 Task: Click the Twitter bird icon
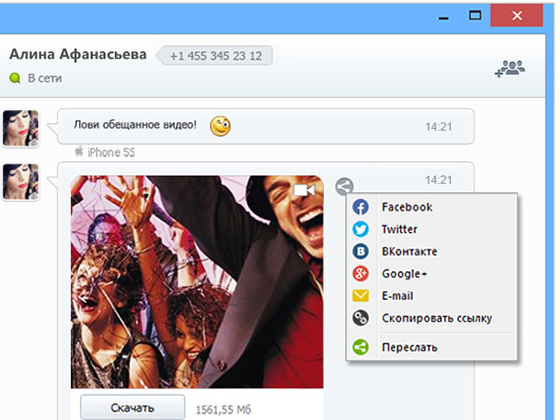[360, 229]
